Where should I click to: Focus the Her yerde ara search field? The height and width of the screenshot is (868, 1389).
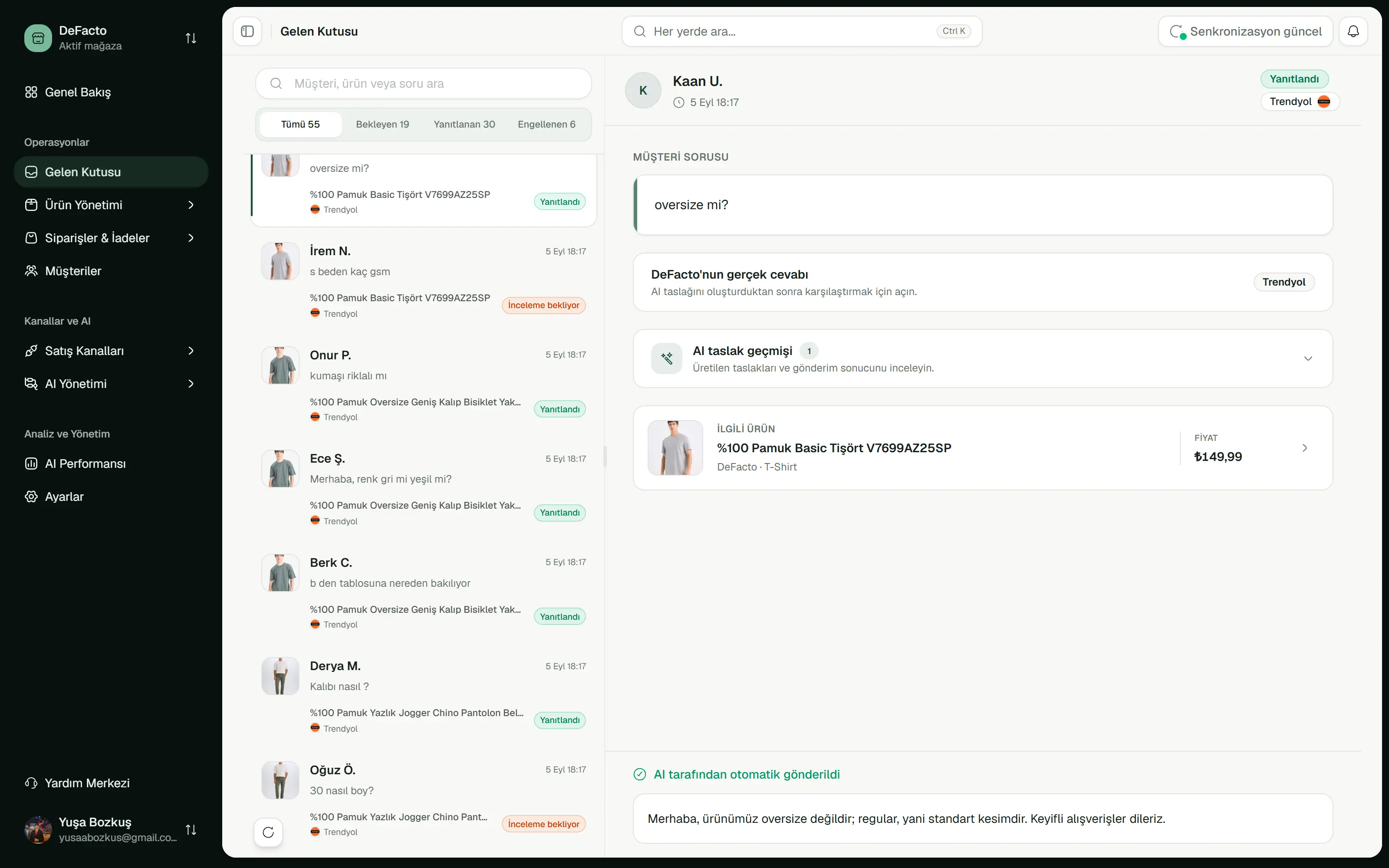tap(802, 31)
